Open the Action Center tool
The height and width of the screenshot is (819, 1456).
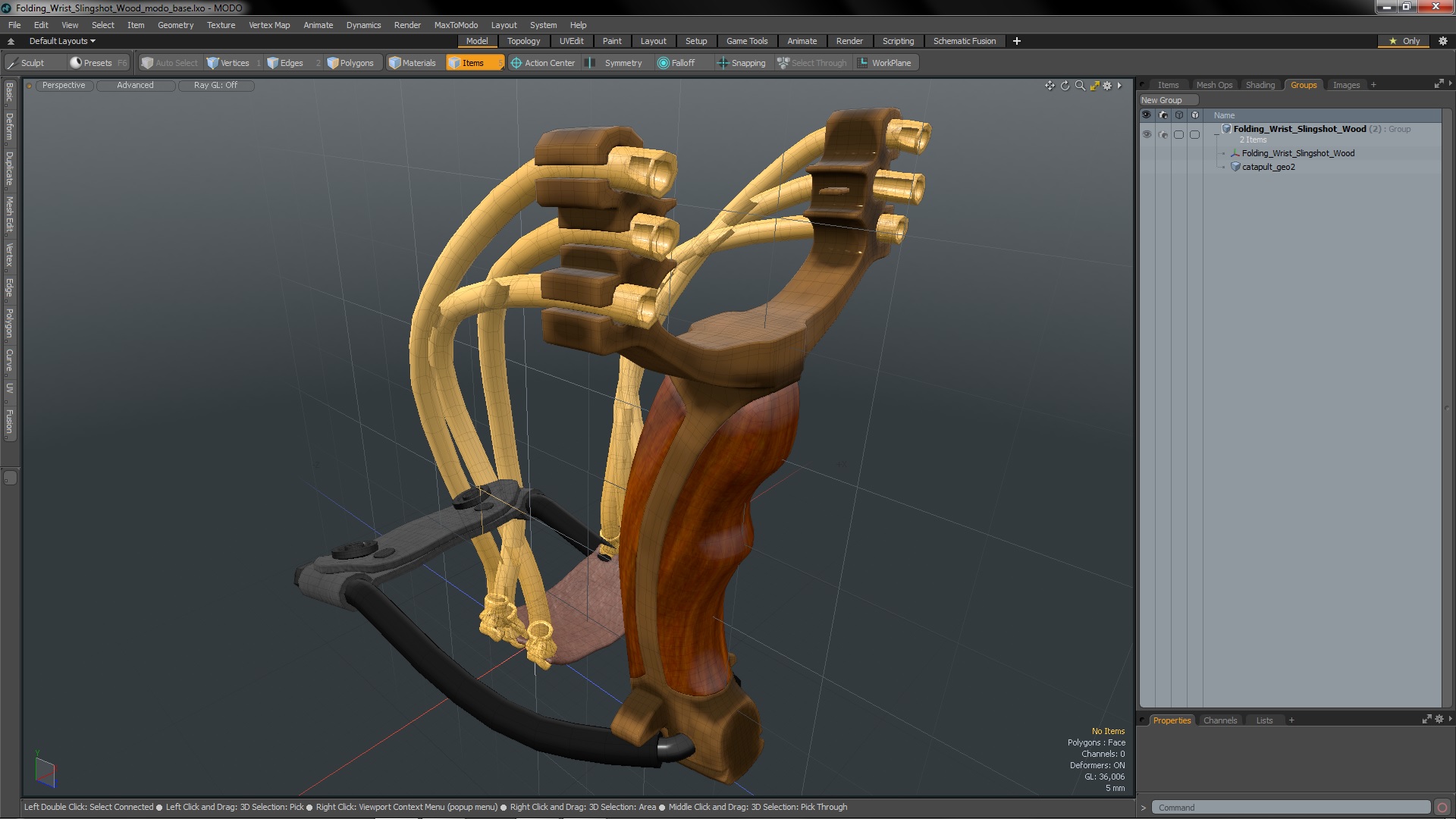(x=543, y=63)
